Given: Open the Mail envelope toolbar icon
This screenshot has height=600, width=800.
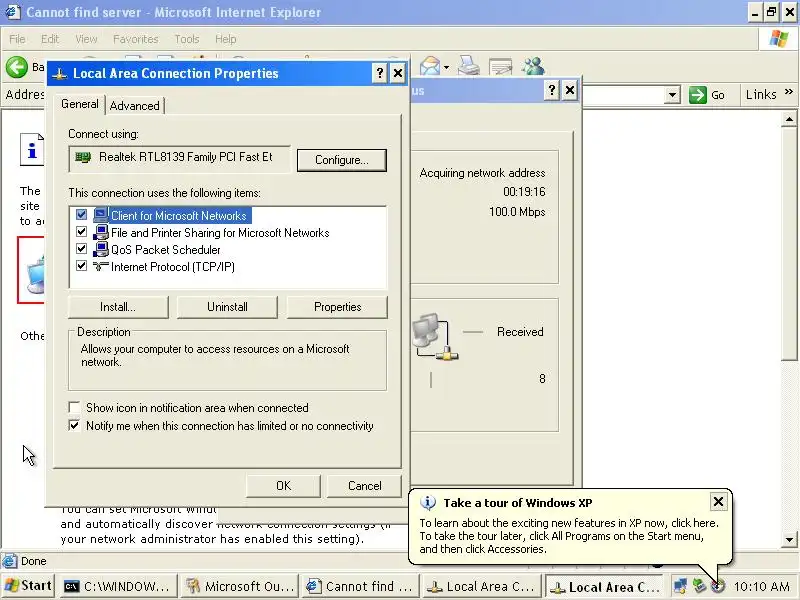Looking at the screenshot, I should (x=430, y=66).
